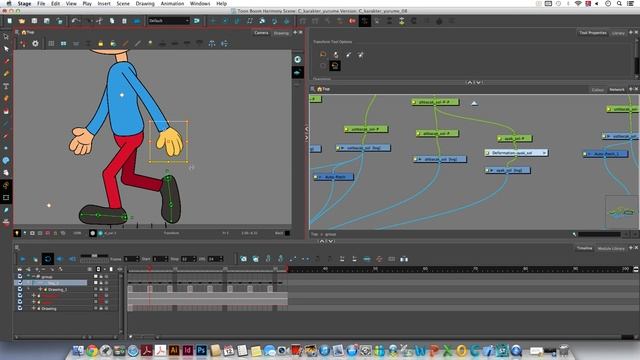Click the yellow lock icon in Camera toolbar
Screen dimensions: 640x360
(x=100, y=44)
